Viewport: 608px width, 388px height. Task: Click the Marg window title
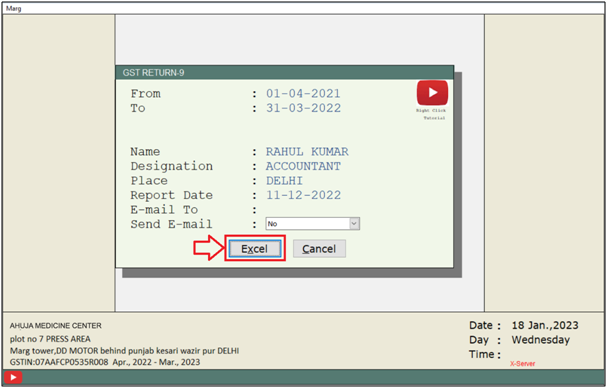click(x=14, y=9)
